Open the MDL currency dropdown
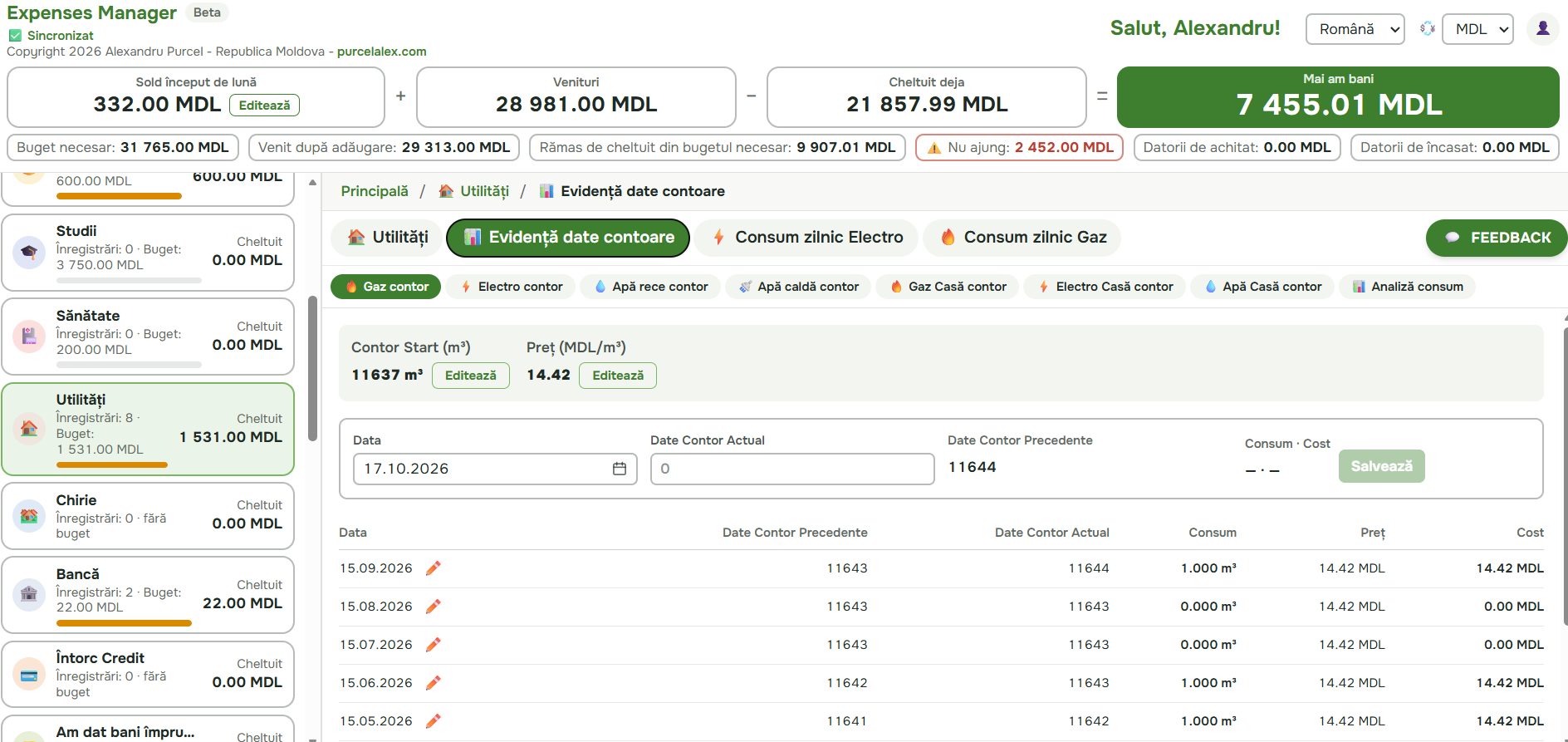 pos(1477,29)
